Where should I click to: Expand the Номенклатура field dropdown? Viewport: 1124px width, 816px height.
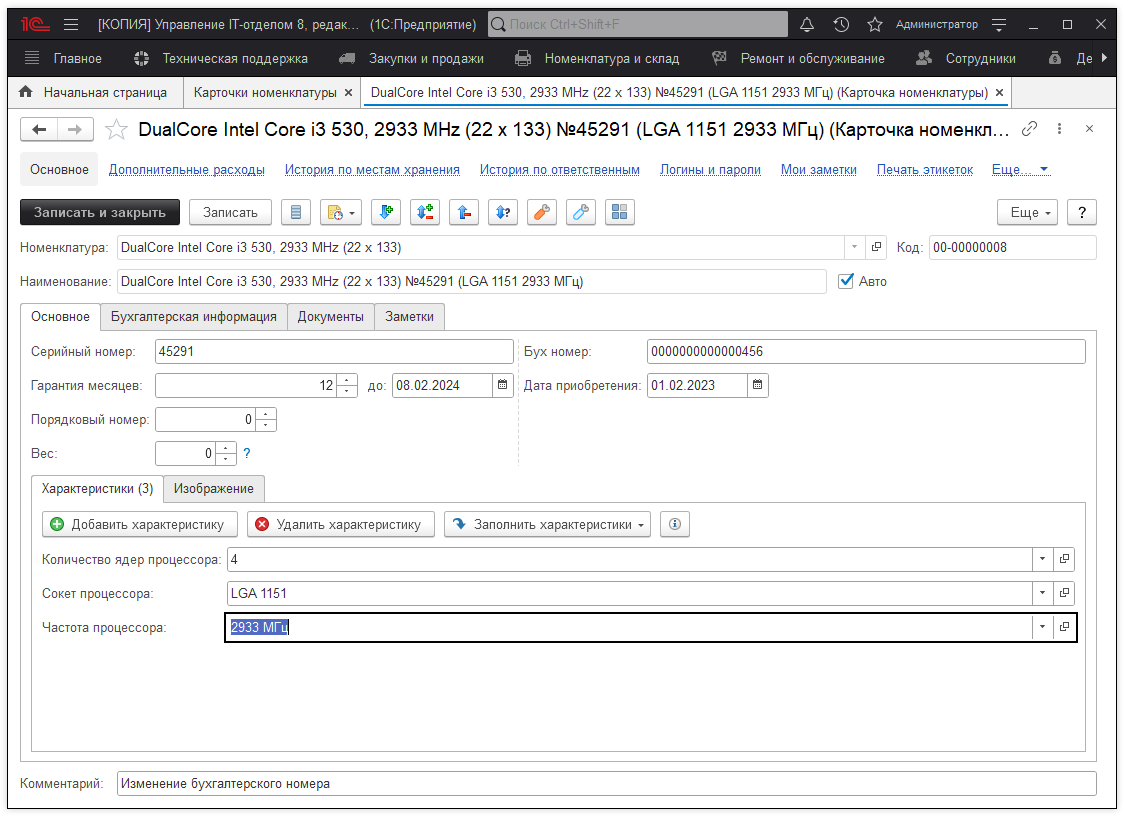854,247
